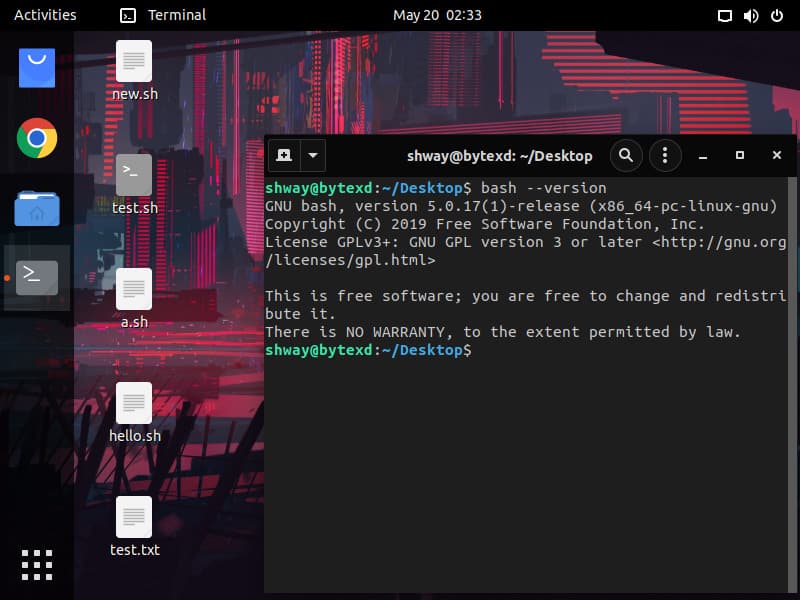Click the '/licenses/gpl.html>' text

pos(350,260)
